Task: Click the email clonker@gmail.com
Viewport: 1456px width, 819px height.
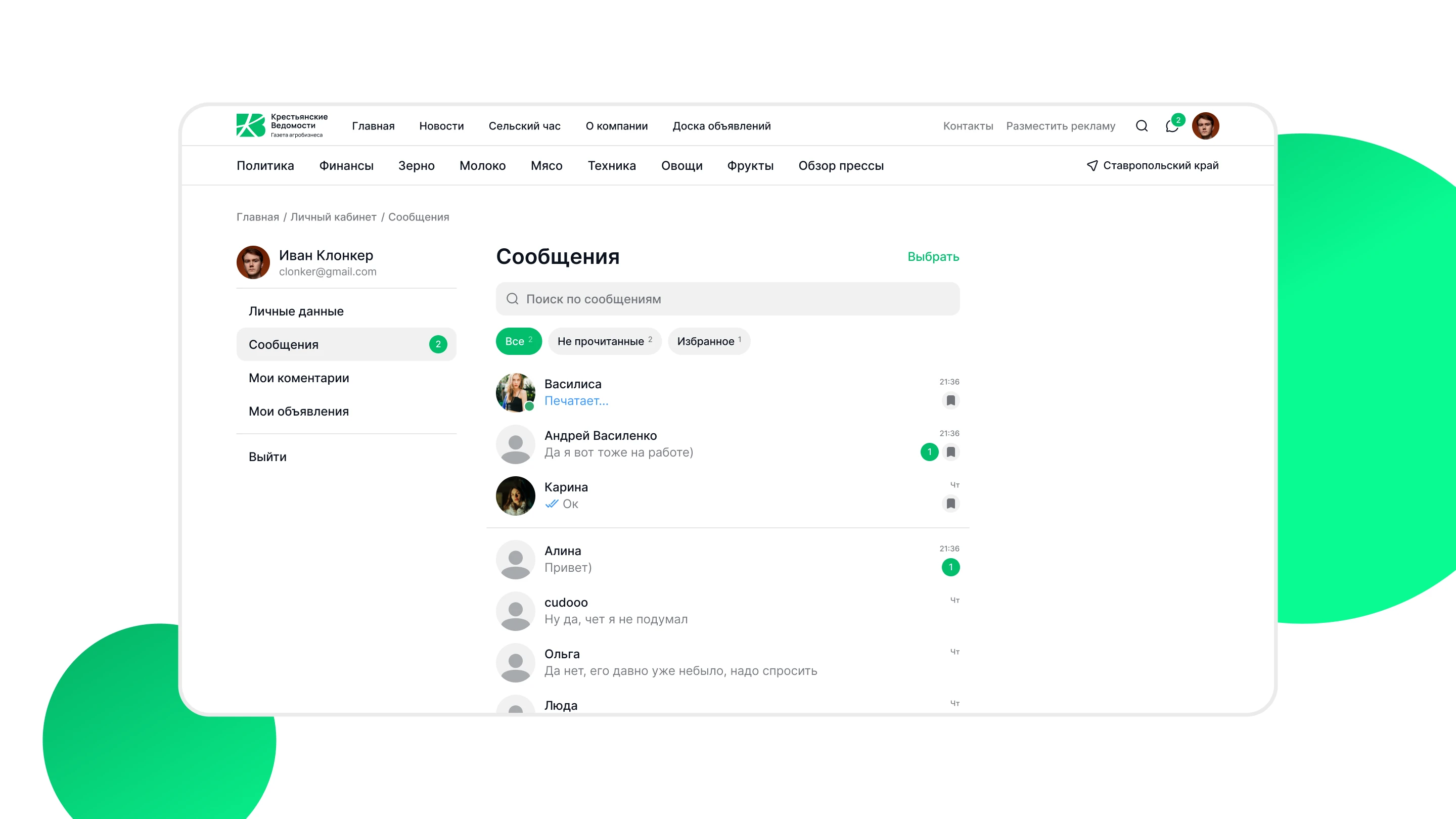Action: click(327, 272)
